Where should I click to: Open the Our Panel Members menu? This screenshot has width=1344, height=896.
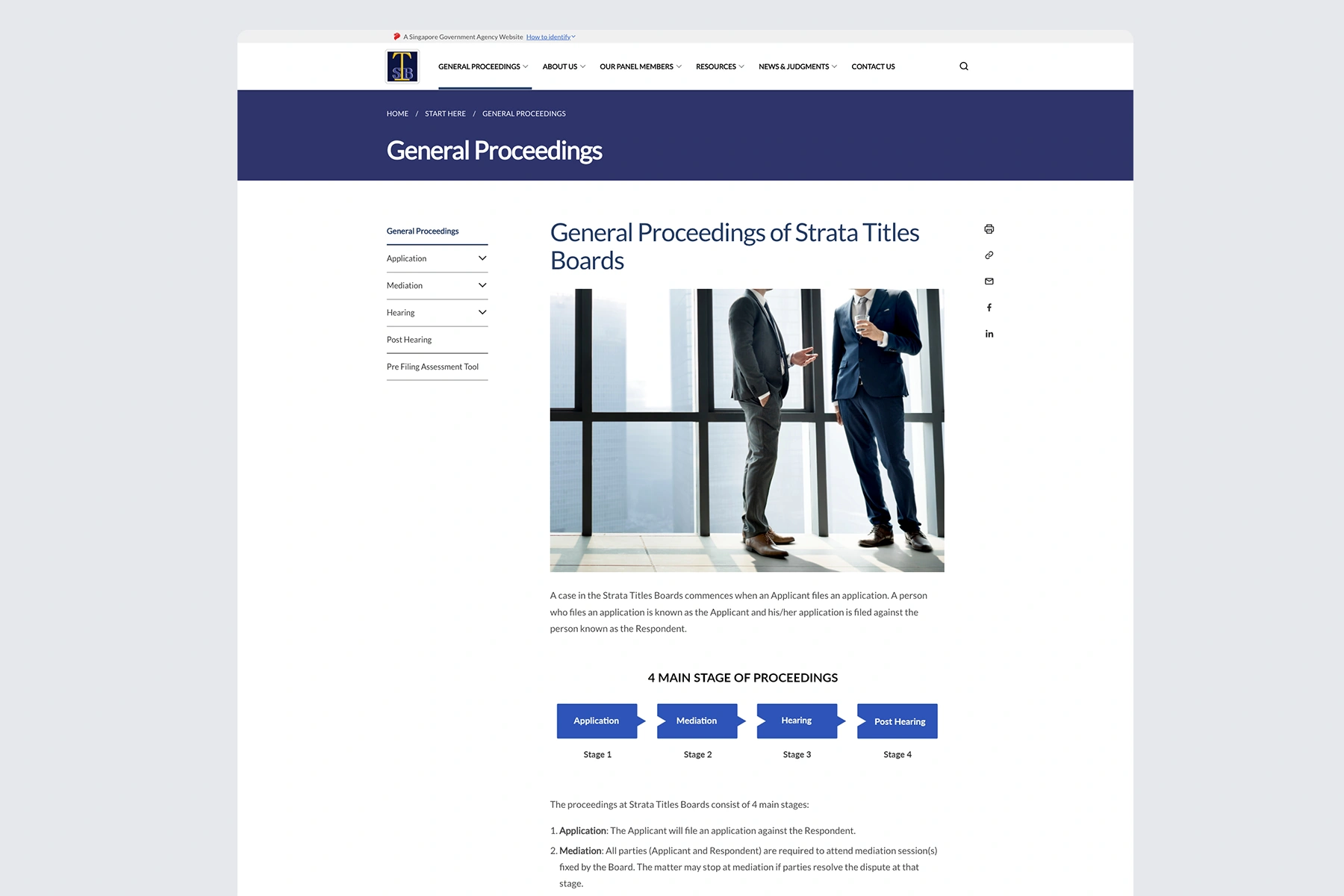point(640,66)
